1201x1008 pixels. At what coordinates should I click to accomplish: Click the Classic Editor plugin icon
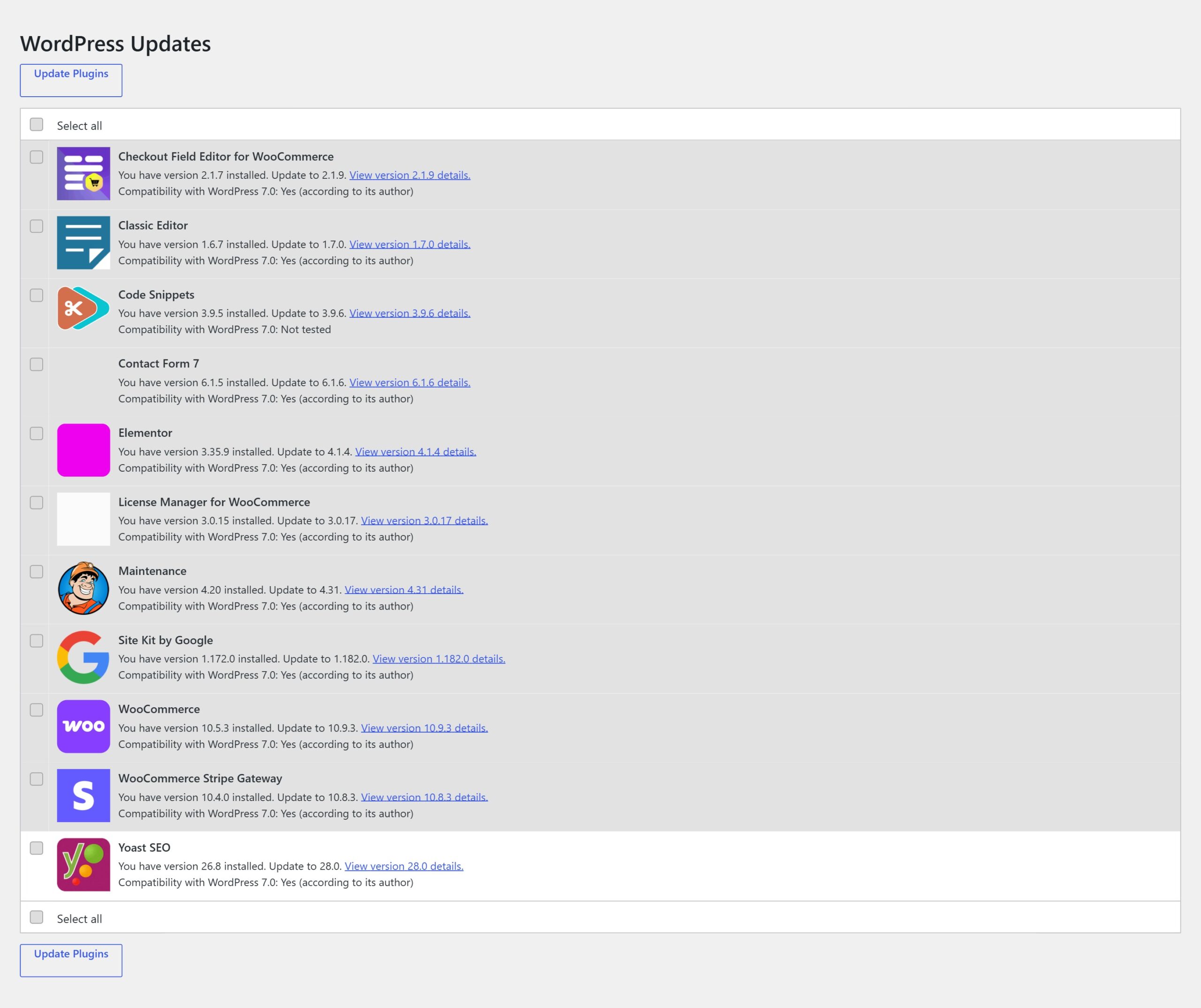click(x=84, y=243)
